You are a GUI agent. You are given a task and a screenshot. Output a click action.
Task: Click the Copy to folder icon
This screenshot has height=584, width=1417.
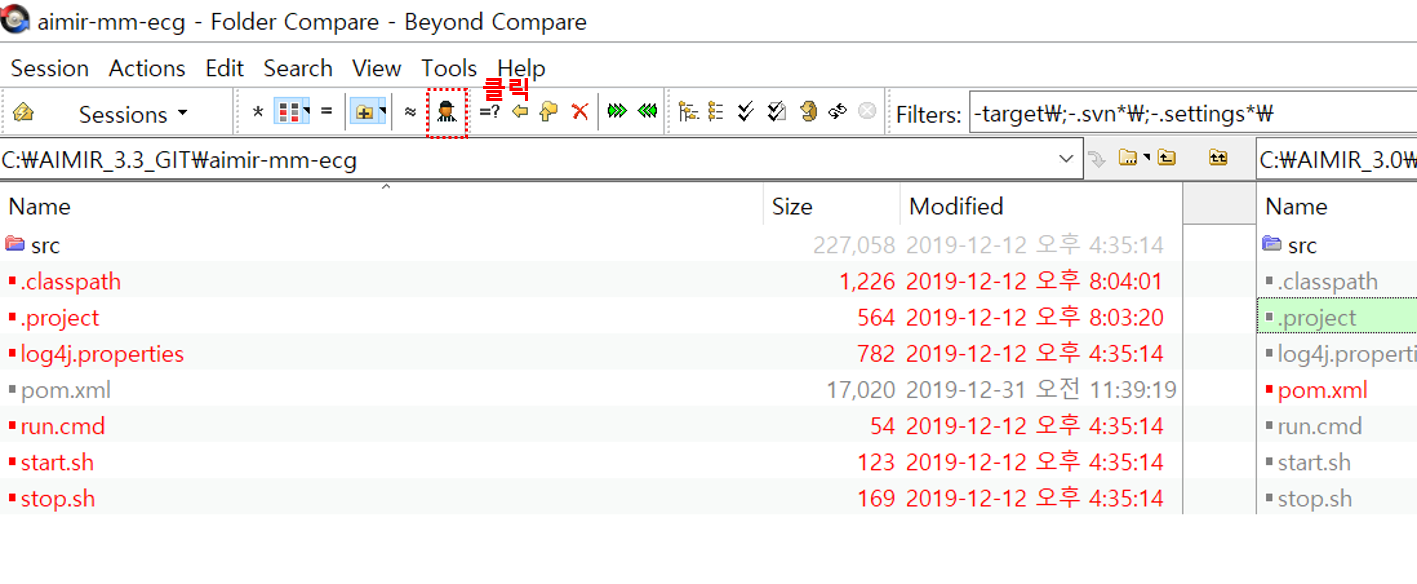tap(548, 112)
